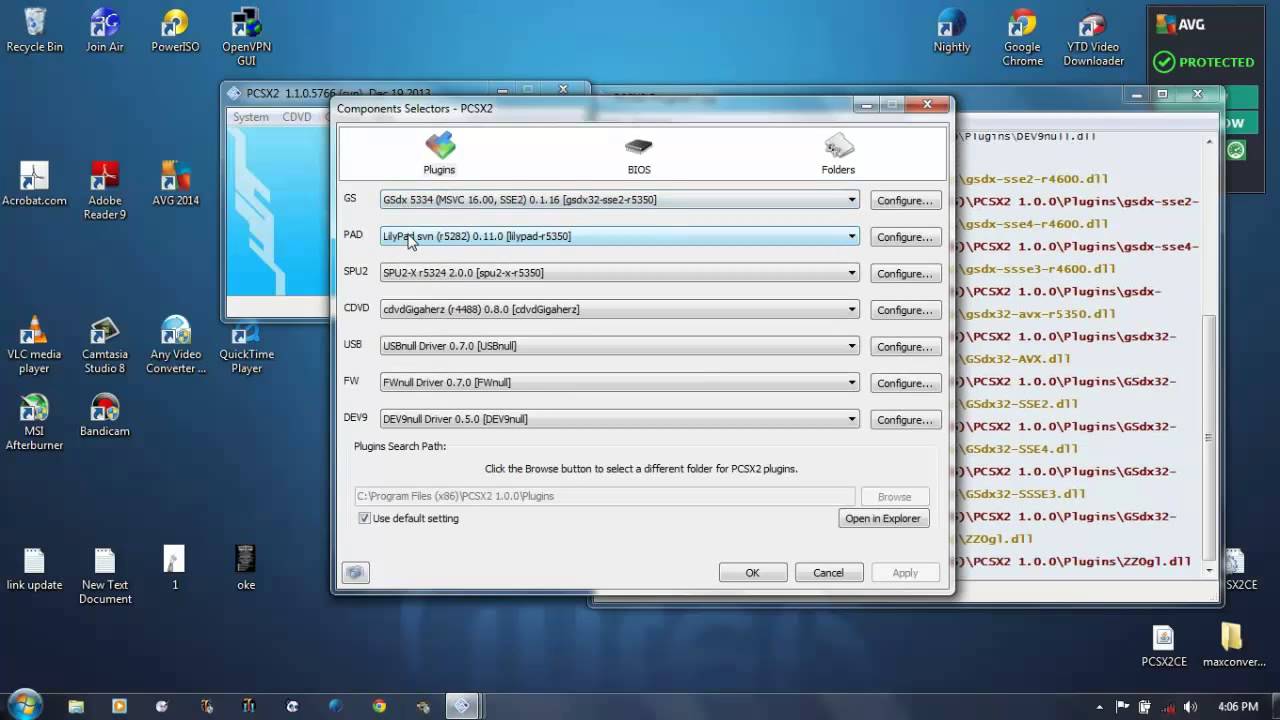1280x720 pixels.
Task: Select the Camtasia Studio 8 icon
Action: coord(104,346)
